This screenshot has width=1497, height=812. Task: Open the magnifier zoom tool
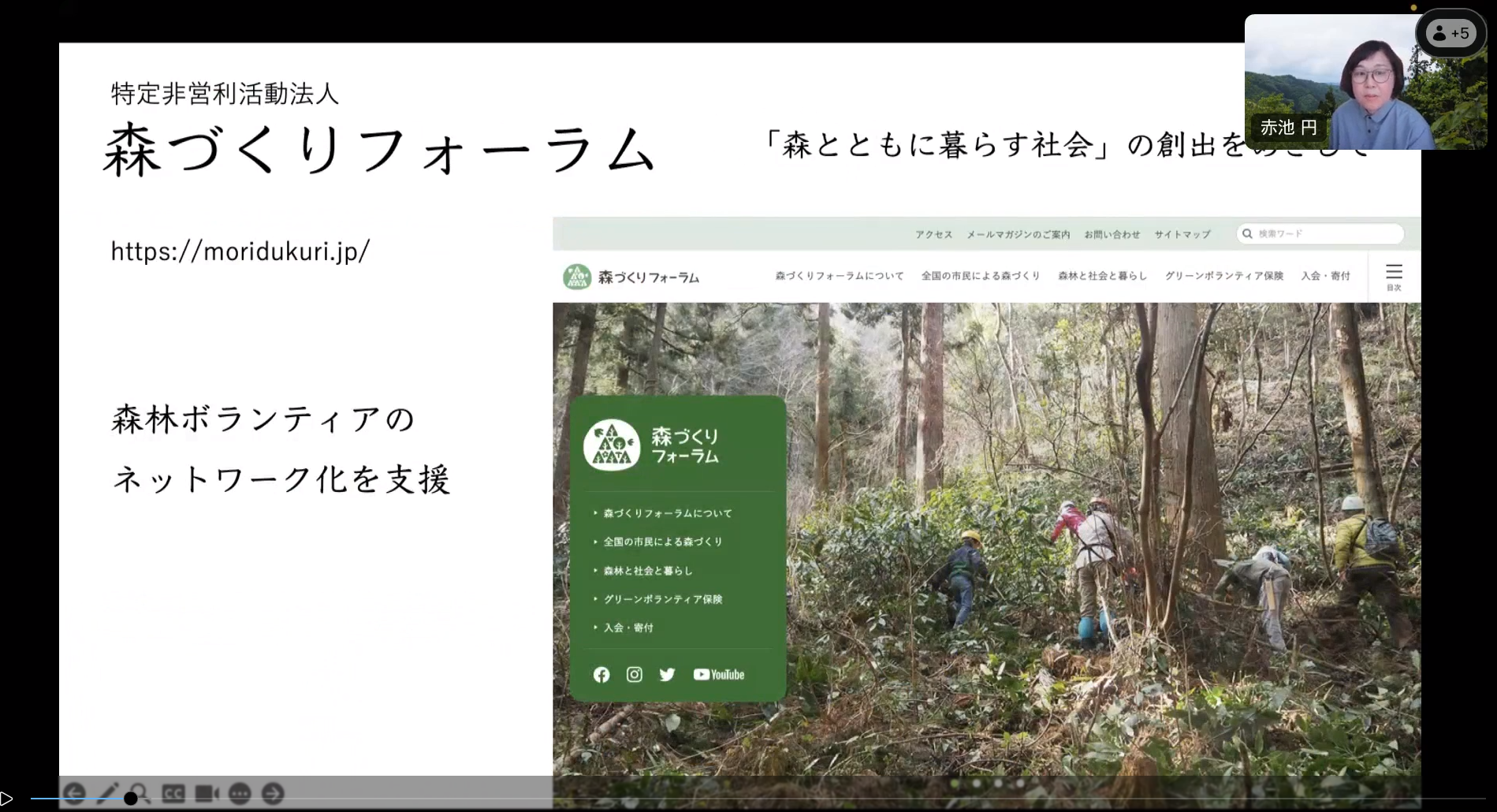140,793
